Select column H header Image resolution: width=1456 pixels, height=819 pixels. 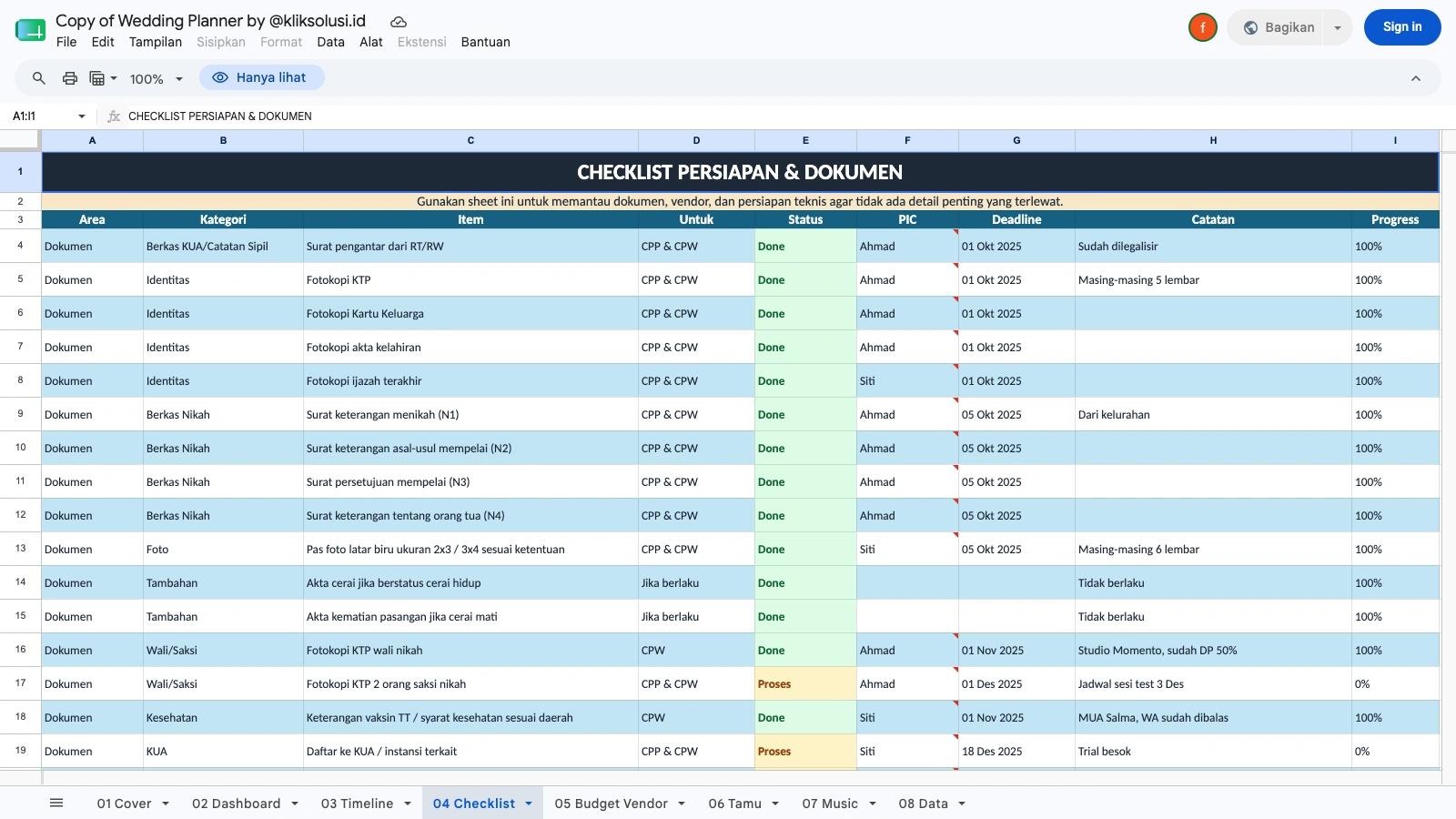pyautogui.click(x=1213, y=140)
